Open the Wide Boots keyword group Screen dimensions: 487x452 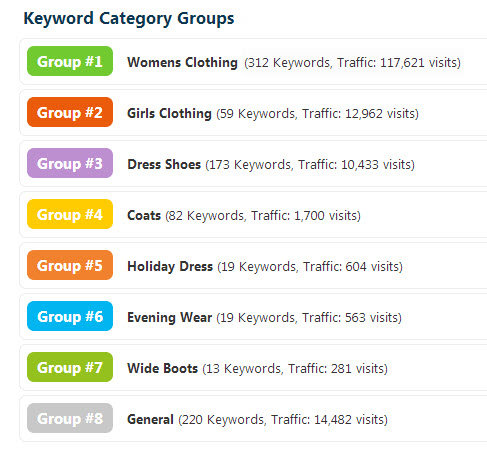pyautogui.click(x=163, y=369)
